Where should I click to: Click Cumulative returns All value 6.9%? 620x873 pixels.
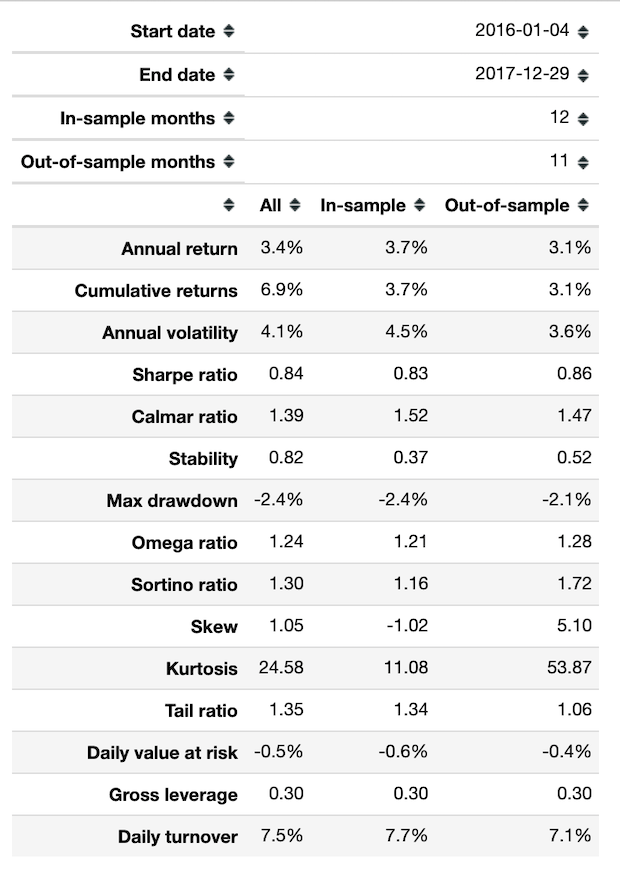[281, 290]
